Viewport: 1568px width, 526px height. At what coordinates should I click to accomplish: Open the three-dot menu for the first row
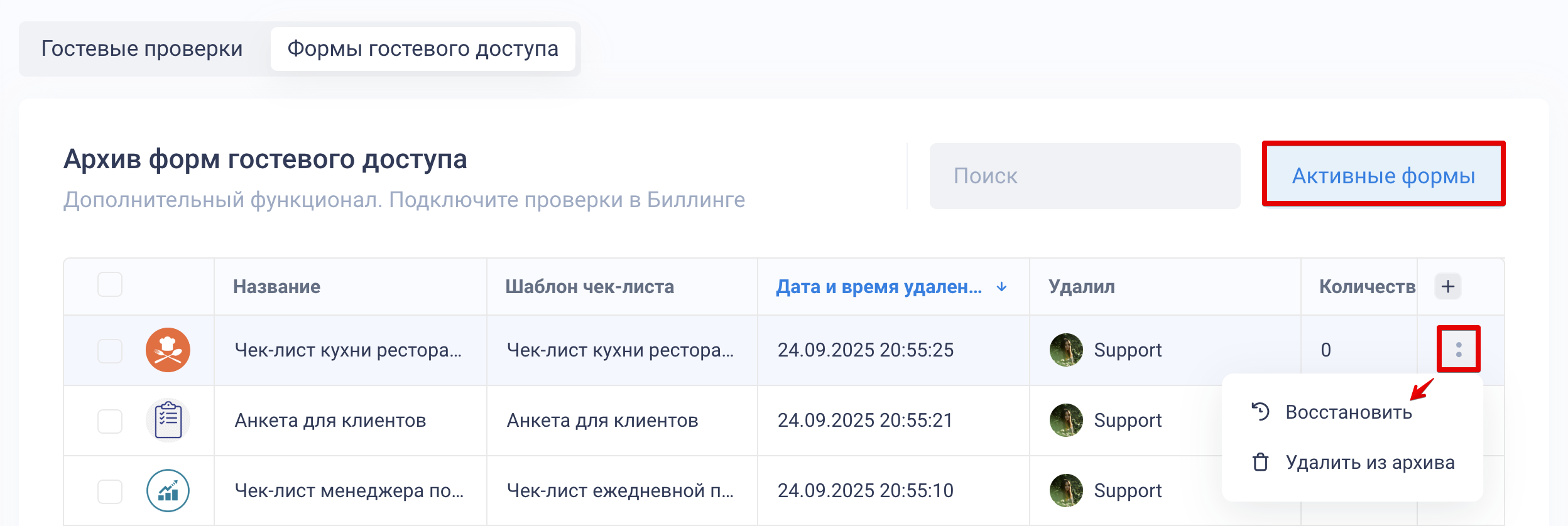tap(1458, 350)
